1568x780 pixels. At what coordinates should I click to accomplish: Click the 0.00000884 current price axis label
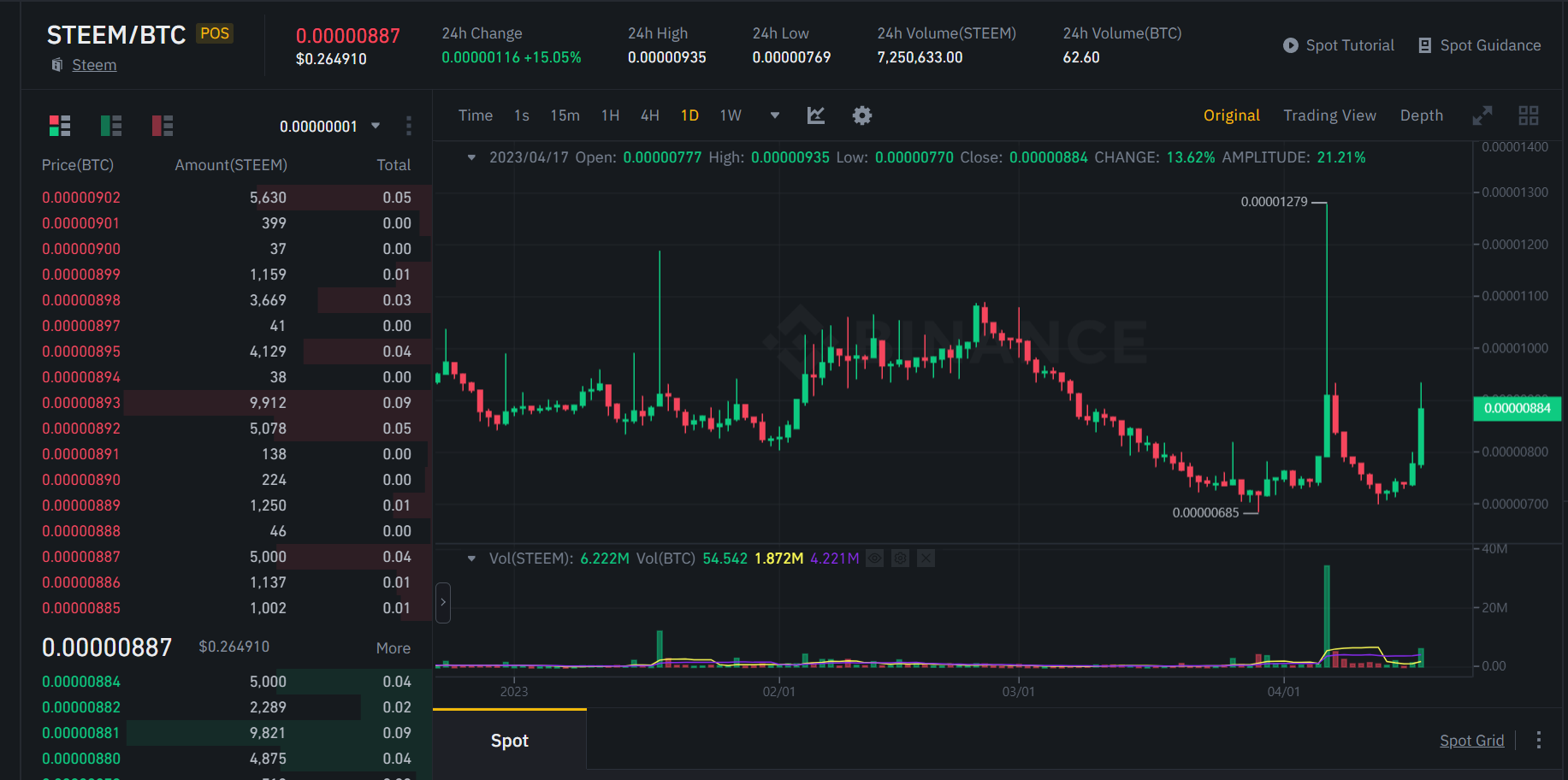1518,408
